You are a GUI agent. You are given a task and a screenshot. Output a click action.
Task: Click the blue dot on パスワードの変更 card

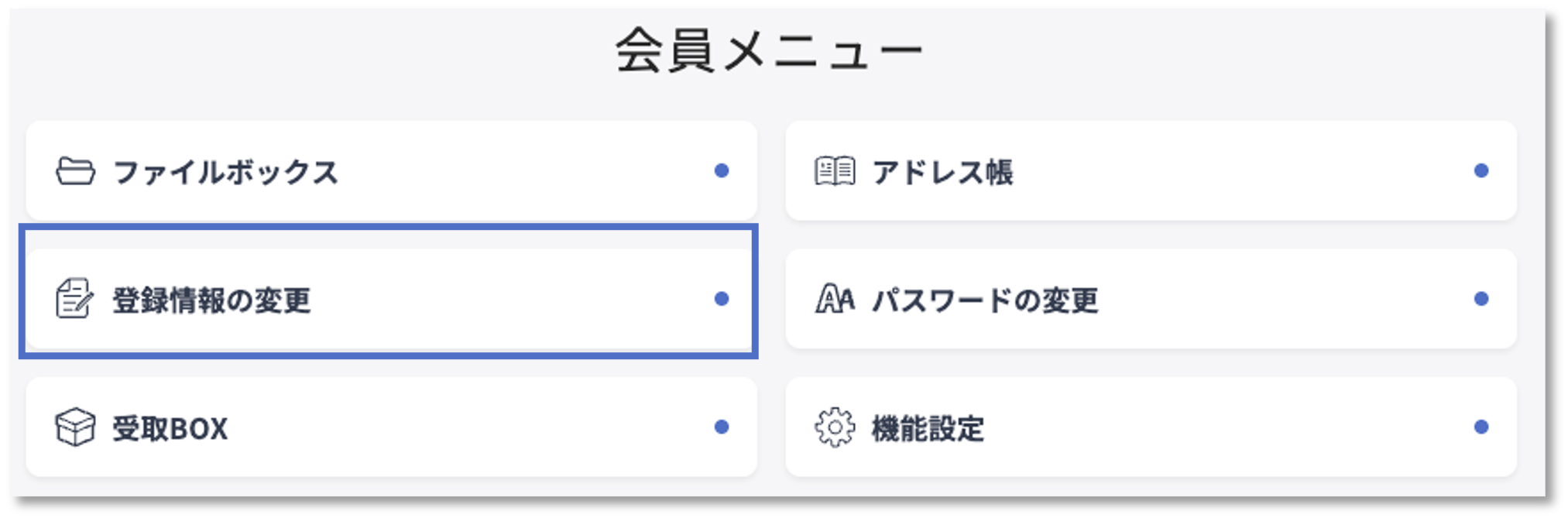(1481, 299)
